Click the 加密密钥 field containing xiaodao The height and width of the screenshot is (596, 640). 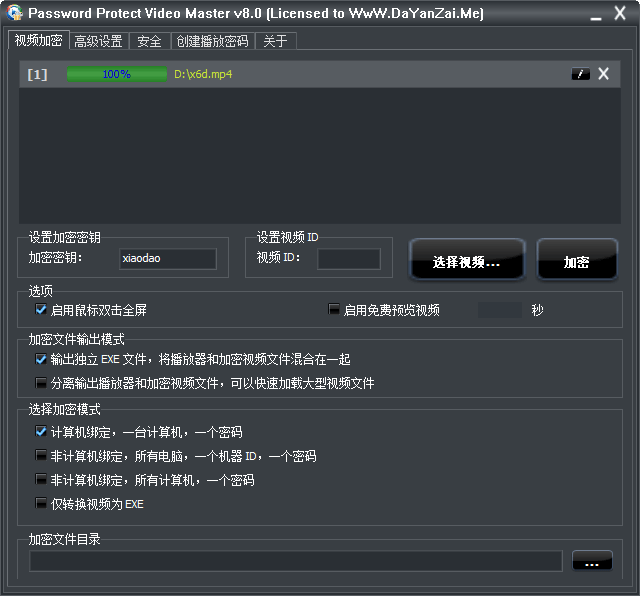pos(167,259)
